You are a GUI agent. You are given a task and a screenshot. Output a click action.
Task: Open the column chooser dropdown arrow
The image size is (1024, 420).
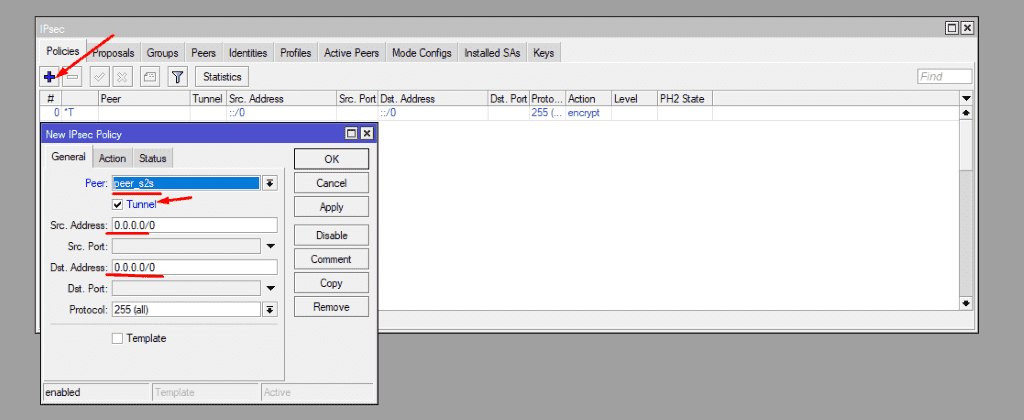966,99
